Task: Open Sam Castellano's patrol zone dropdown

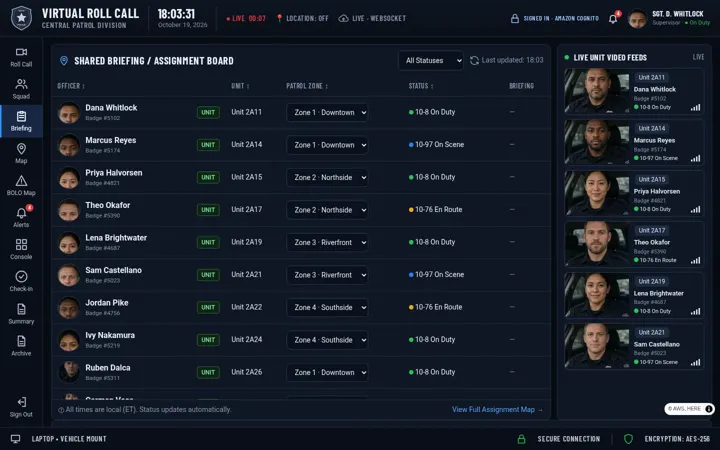Action: tap(327, 275)
